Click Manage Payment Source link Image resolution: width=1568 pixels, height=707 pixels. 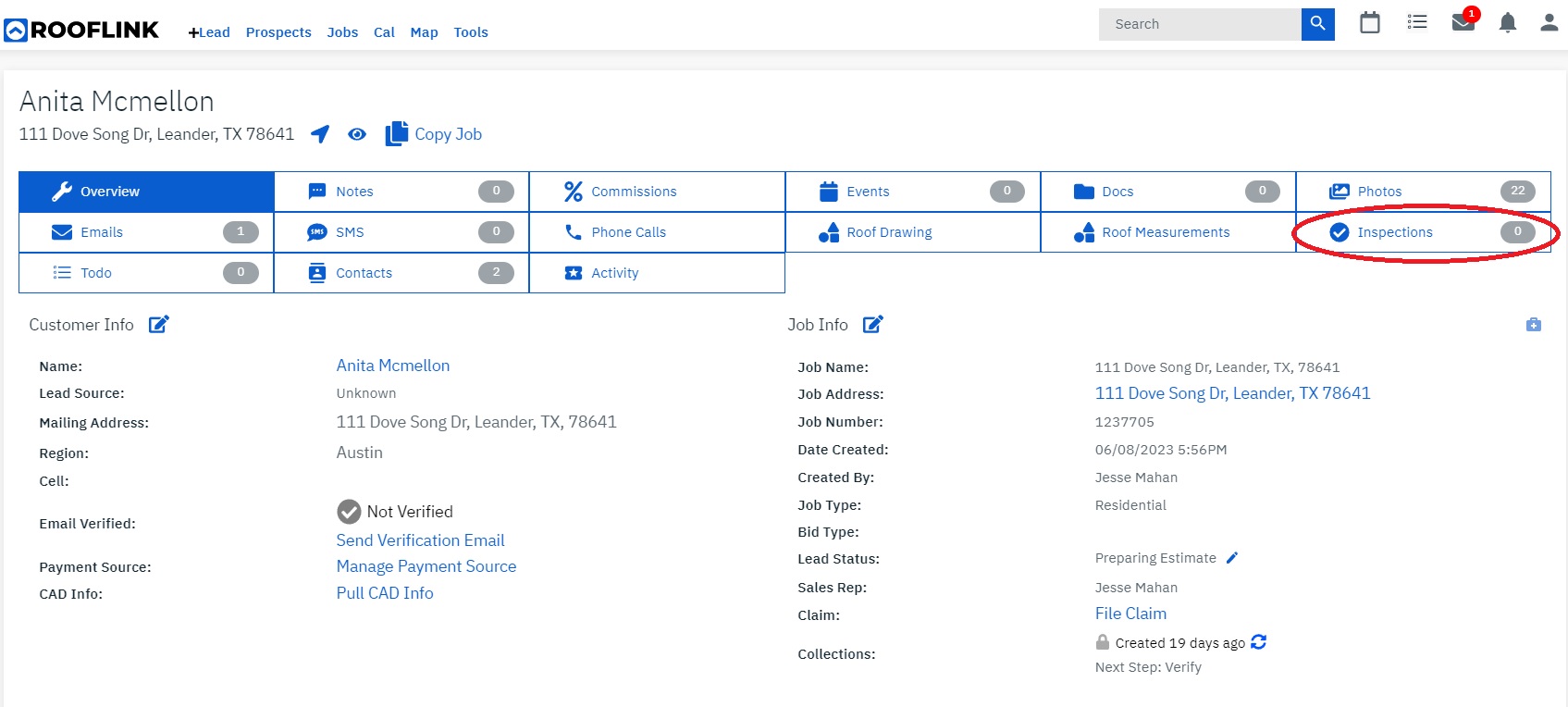(x=426, y=566)
